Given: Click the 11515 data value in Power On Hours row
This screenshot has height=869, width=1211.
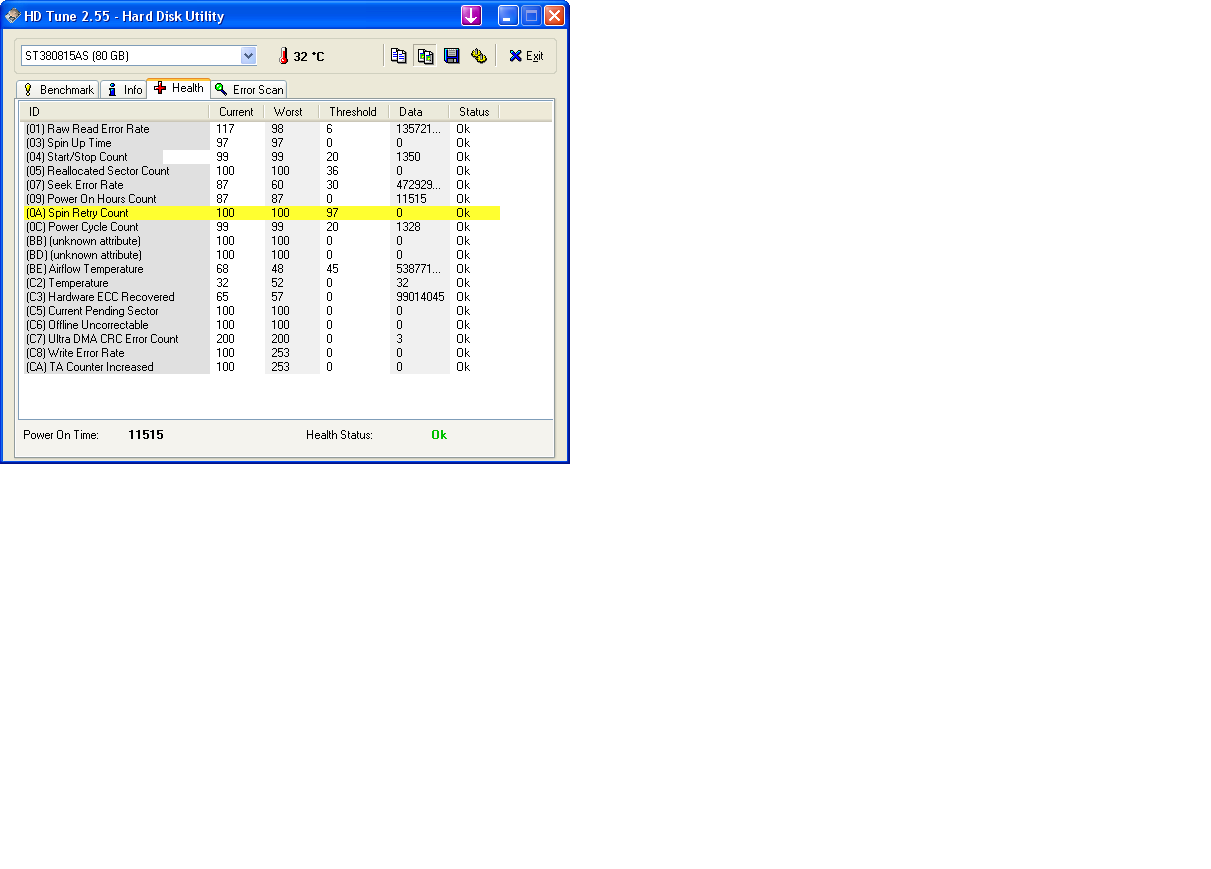Looking at the screenshot, I should [411, 199].
